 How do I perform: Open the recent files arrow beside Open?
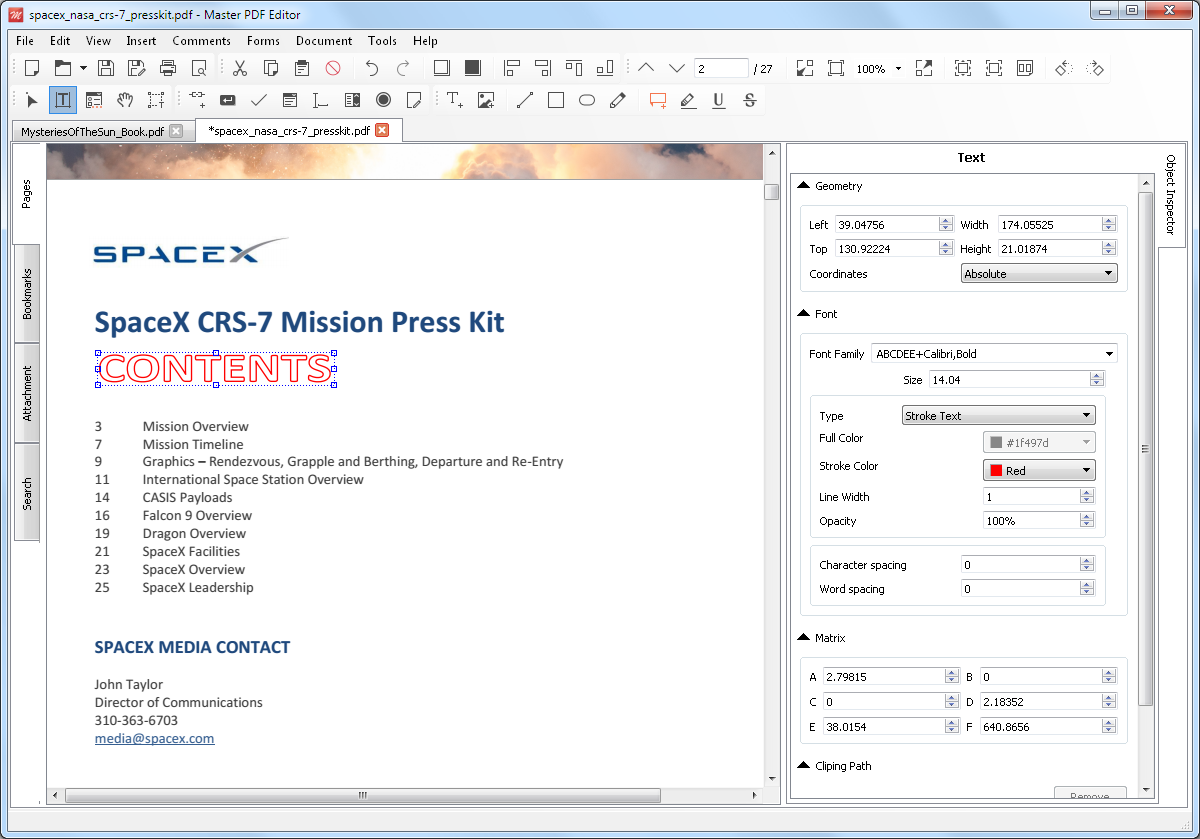point(83,68)
